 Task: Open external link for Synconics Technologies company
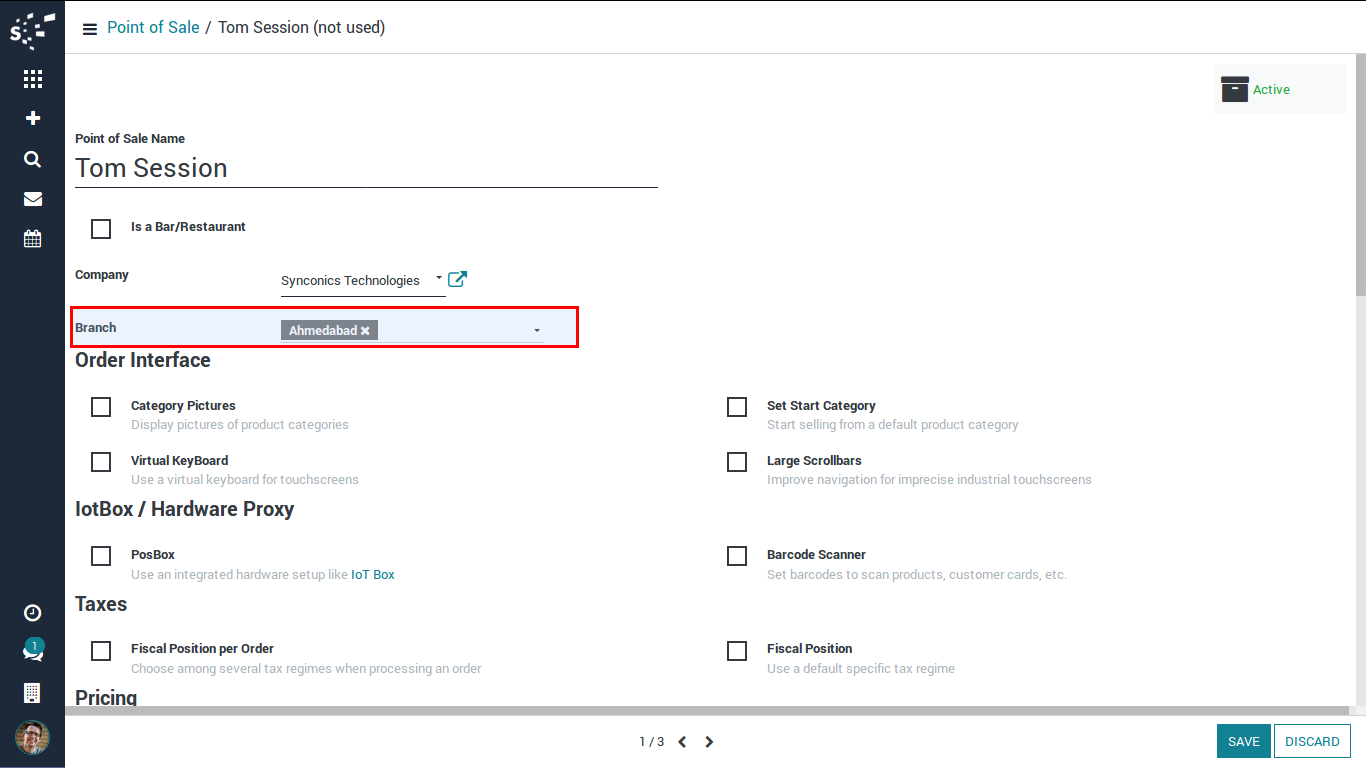pyautogui.click(x=457, y=280)
